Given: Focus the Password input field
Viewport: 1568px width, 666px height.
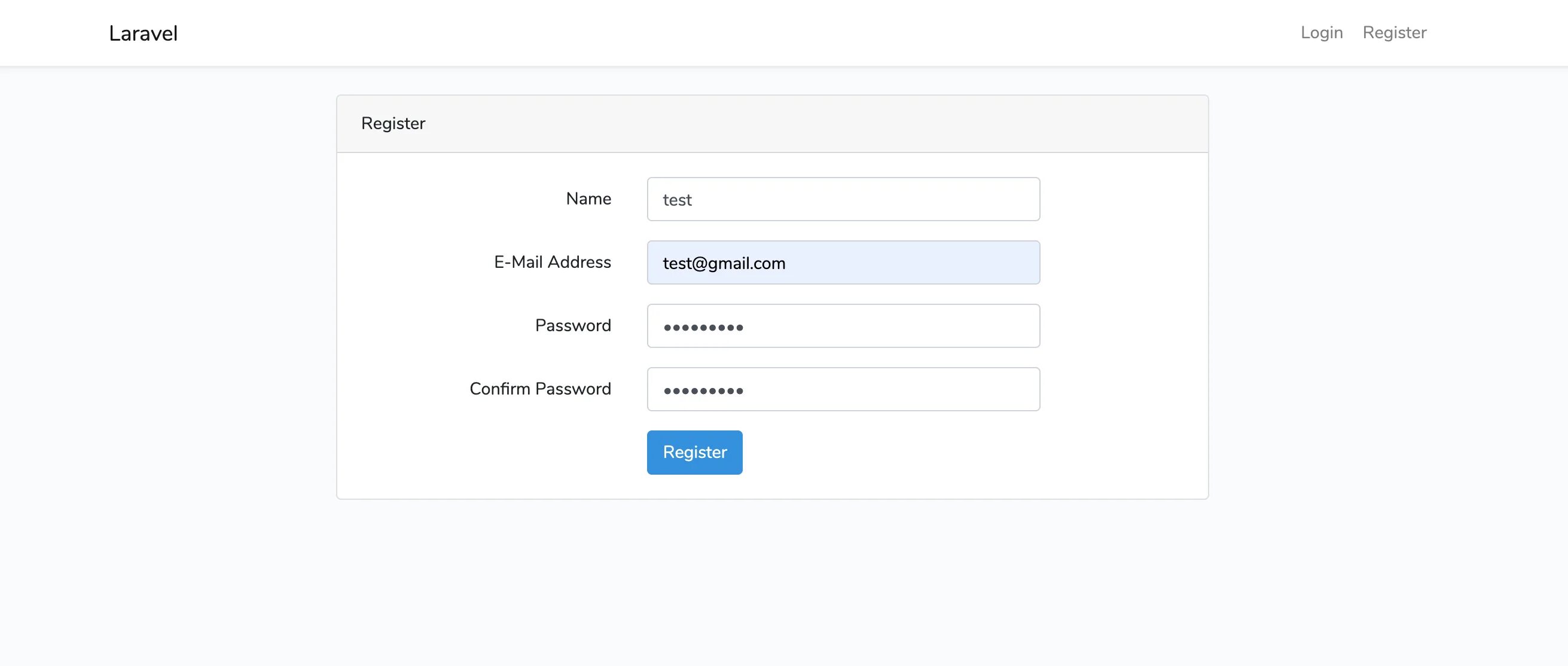Looking at the screenshot, I should click(843, 326).
